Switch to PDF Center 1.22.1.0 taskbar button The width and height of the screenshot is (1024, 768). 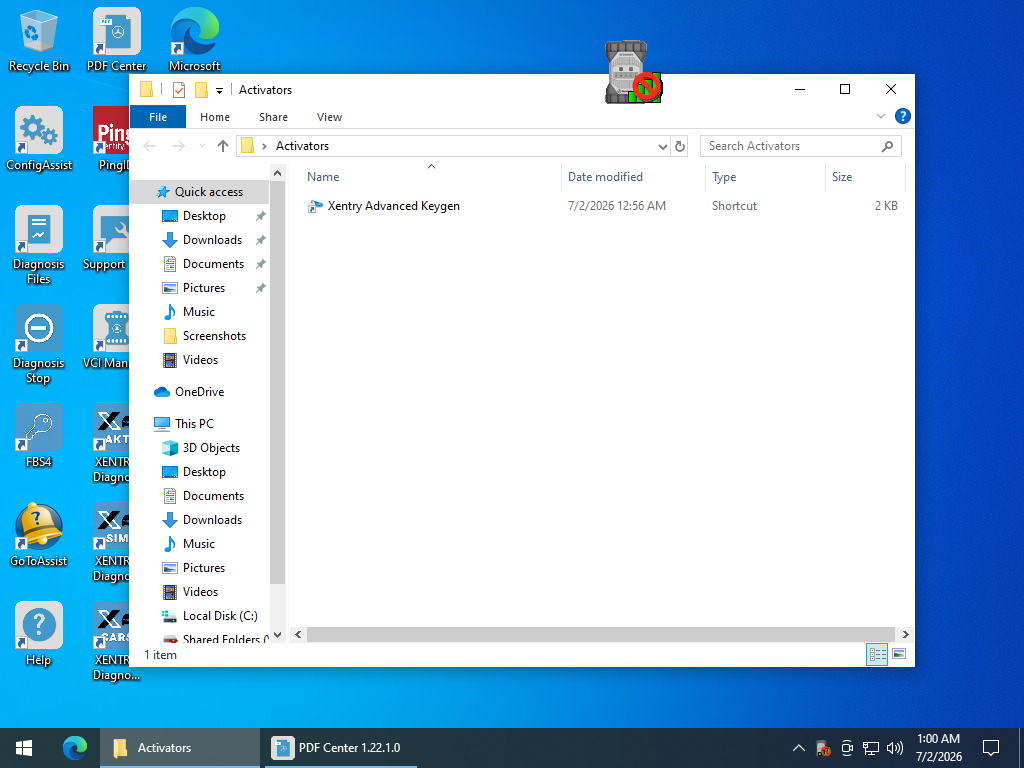coord(339,748)
